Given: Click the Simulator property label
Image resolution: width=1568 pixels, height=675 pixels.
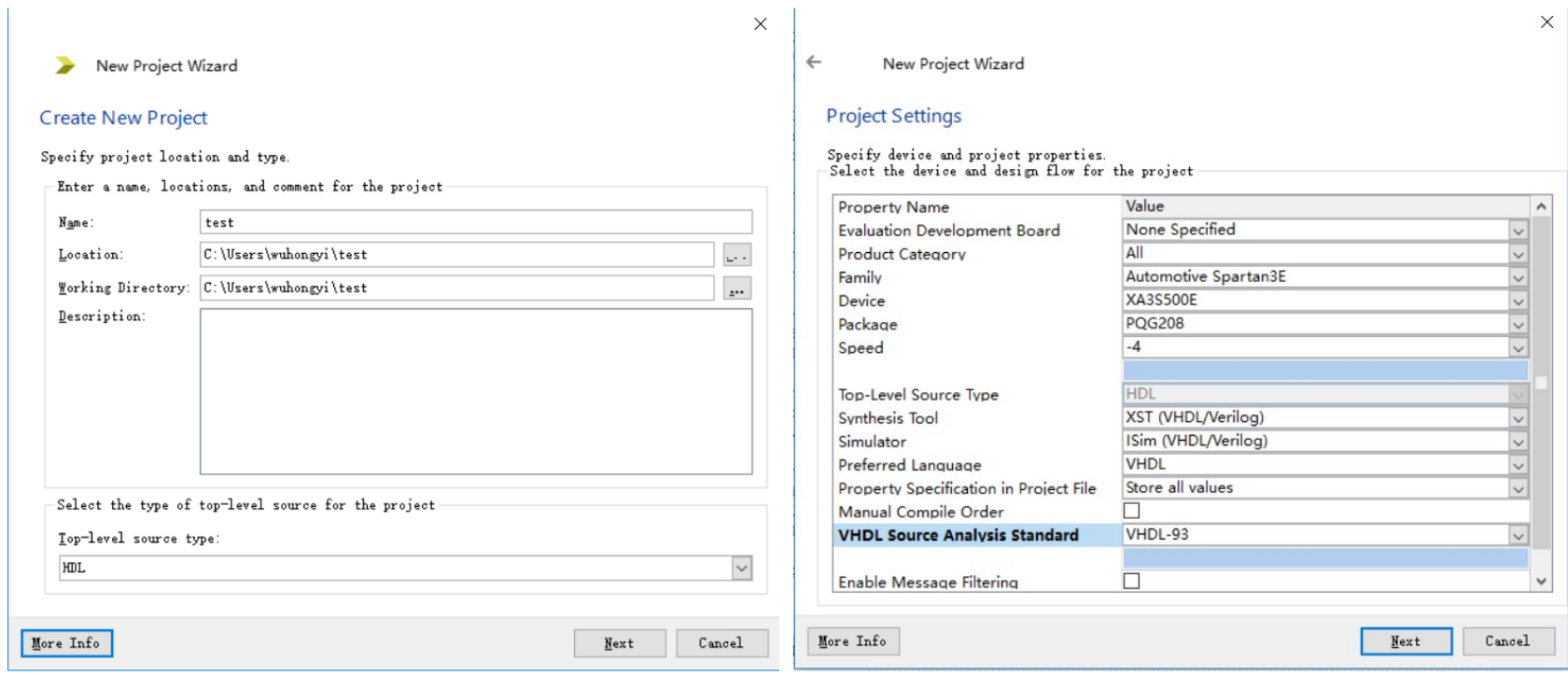Looking at the screenshot, I should tap(872, 442).
